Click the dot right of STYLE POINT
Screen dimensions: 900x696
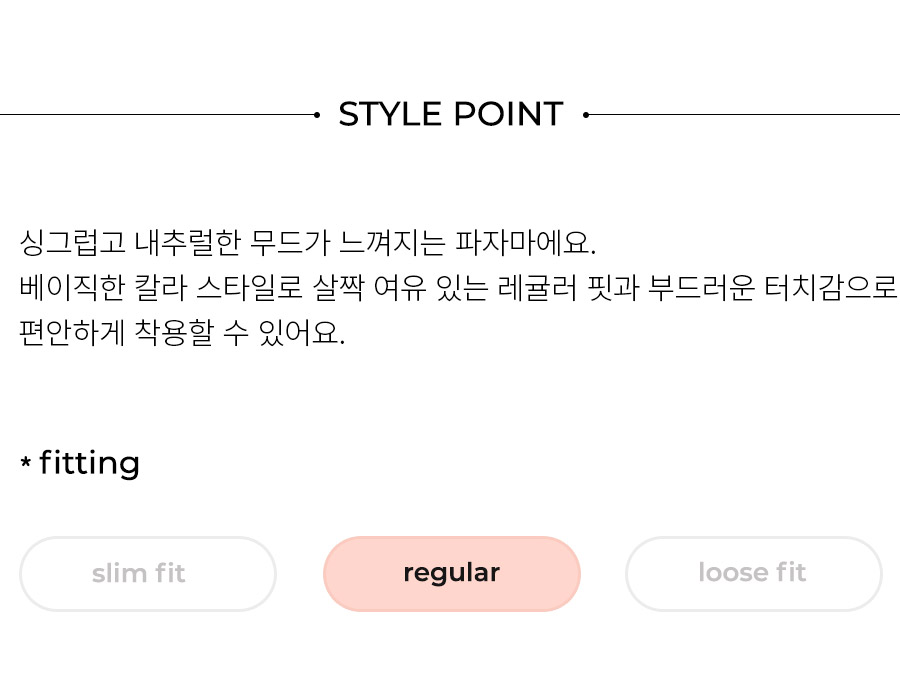pyautogui.click(x=586, y=115)
